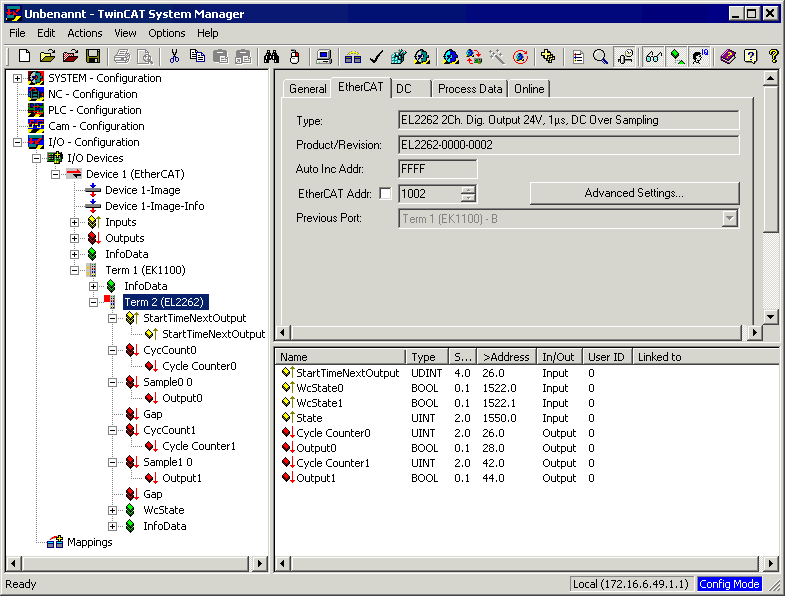The width and height of the screenshot is (785, 596).
Task: Click the Config Mode status indicator
Action: tap(729, 584)
